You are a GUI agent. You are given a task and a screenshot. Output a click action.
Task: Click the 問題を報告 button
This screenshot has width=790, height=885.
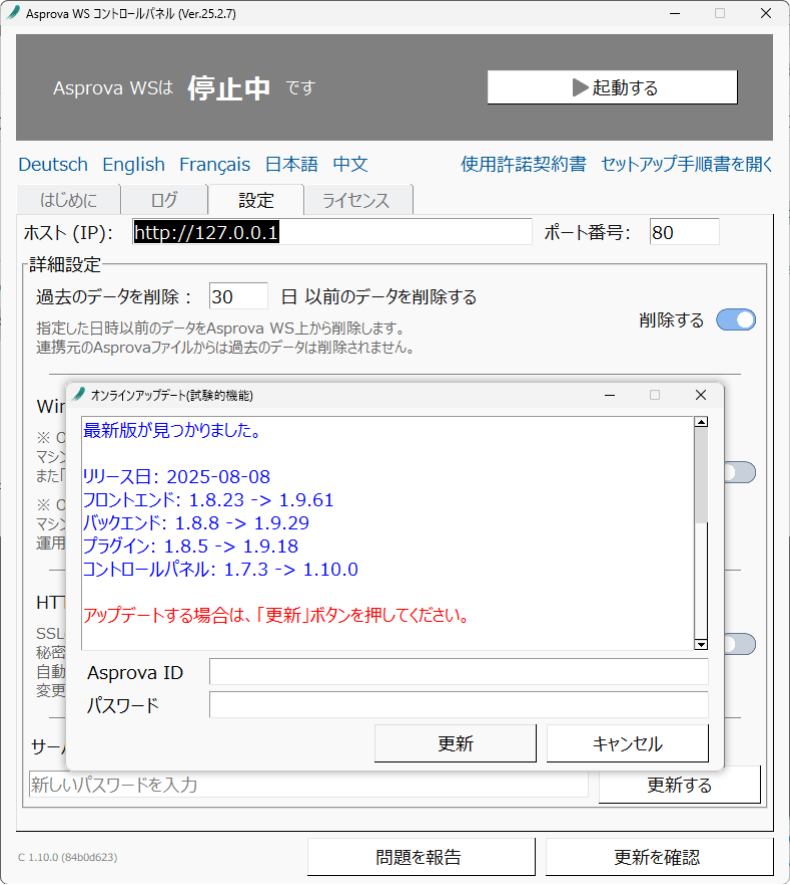click(421, 857)
